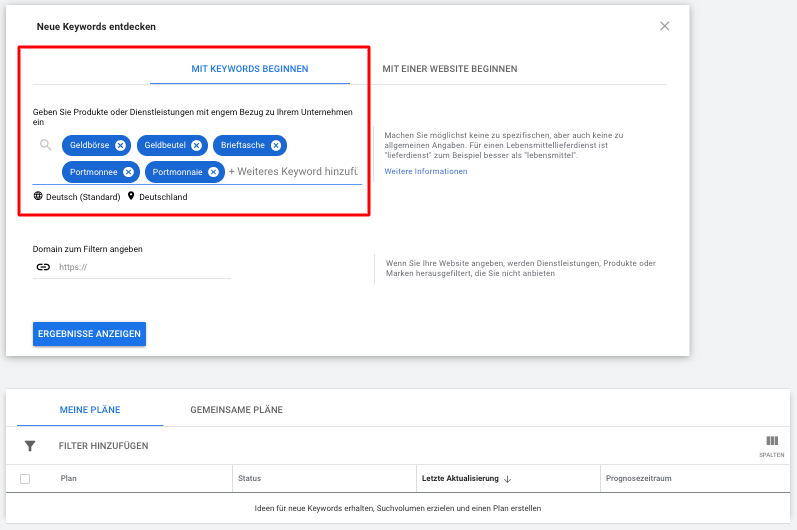Remove the Geldbeutel keyword chip
Viewport: 797px width, 530px height.
(197, 145)
